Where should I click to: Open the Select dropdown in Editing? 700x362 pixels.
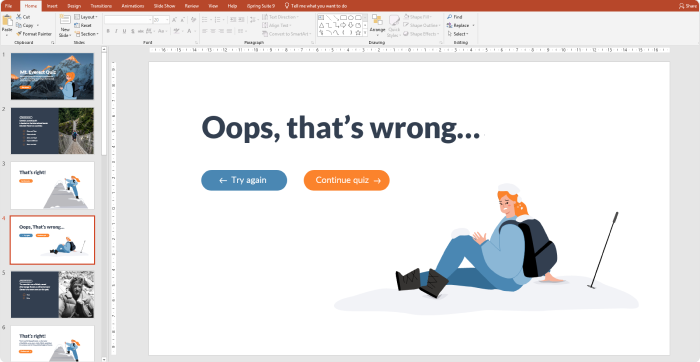[458, 34]
